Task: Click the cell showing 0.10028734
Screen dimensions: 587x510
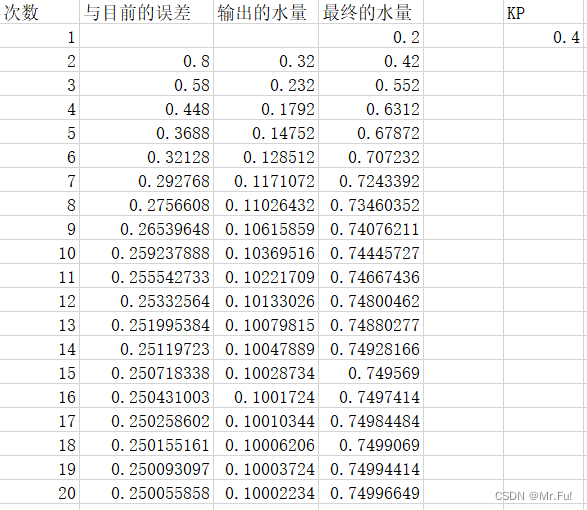Action: (x=266, y=371)
